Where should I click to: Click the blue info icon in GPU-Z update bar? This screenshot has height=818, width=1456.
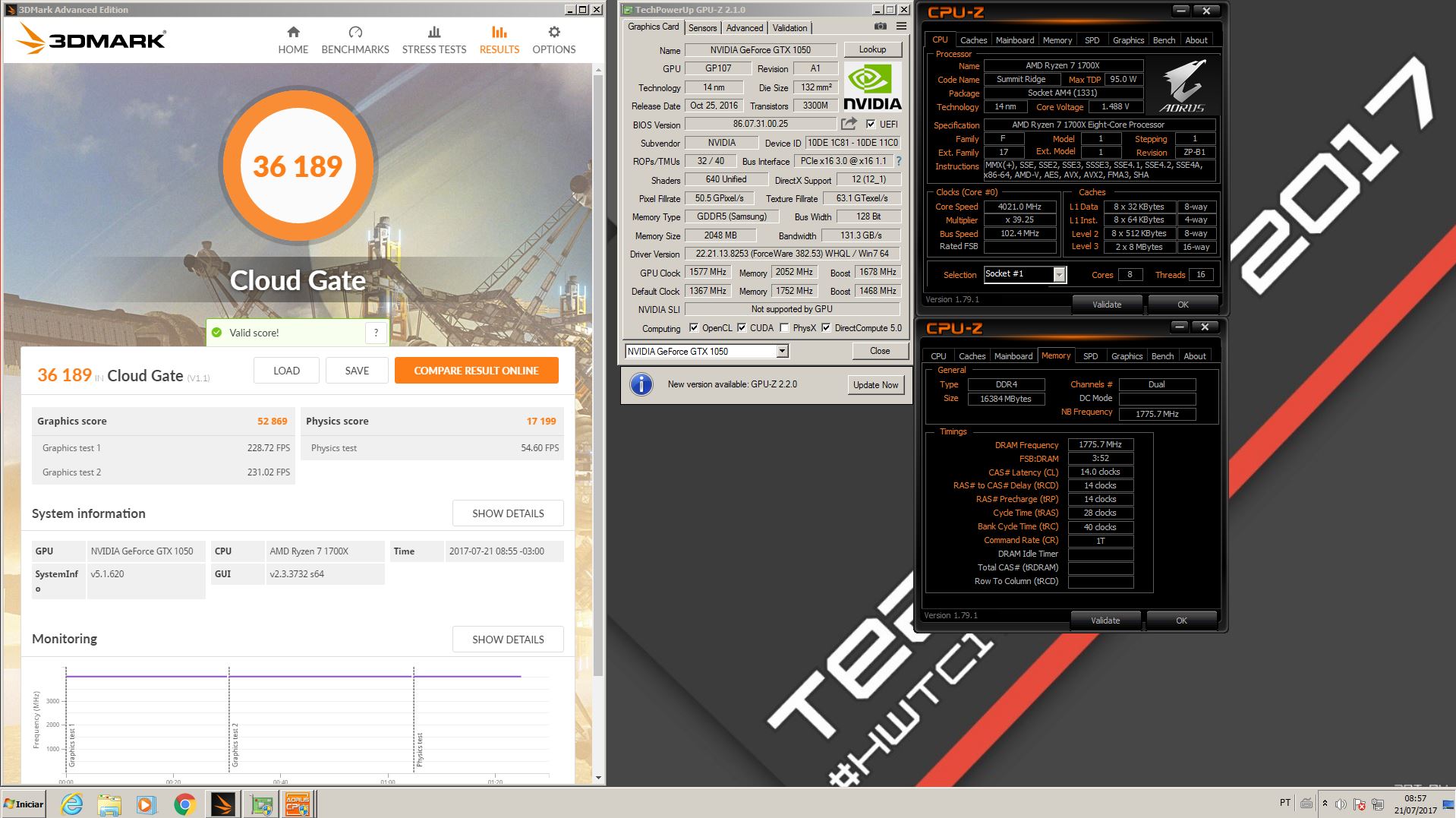[641, 384]
